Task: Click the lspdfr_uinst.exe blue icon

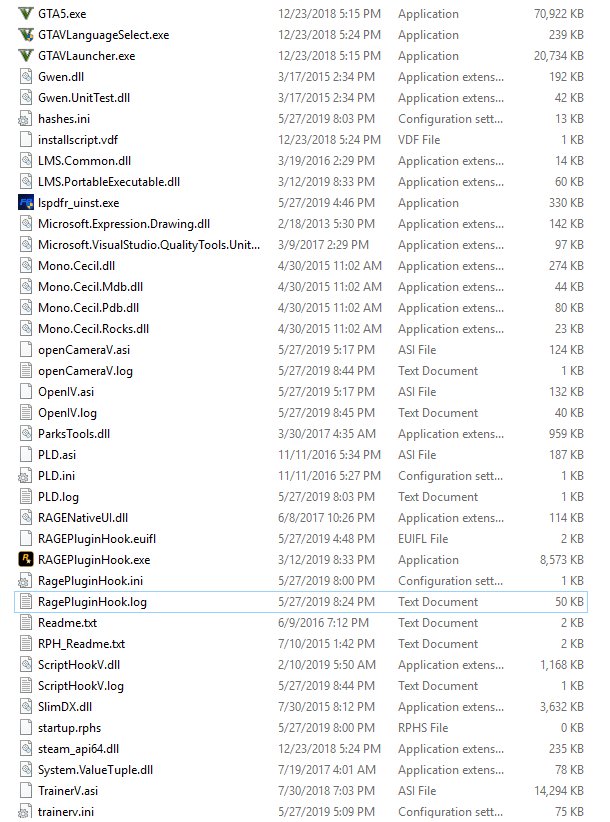Action: pos(26,203)
